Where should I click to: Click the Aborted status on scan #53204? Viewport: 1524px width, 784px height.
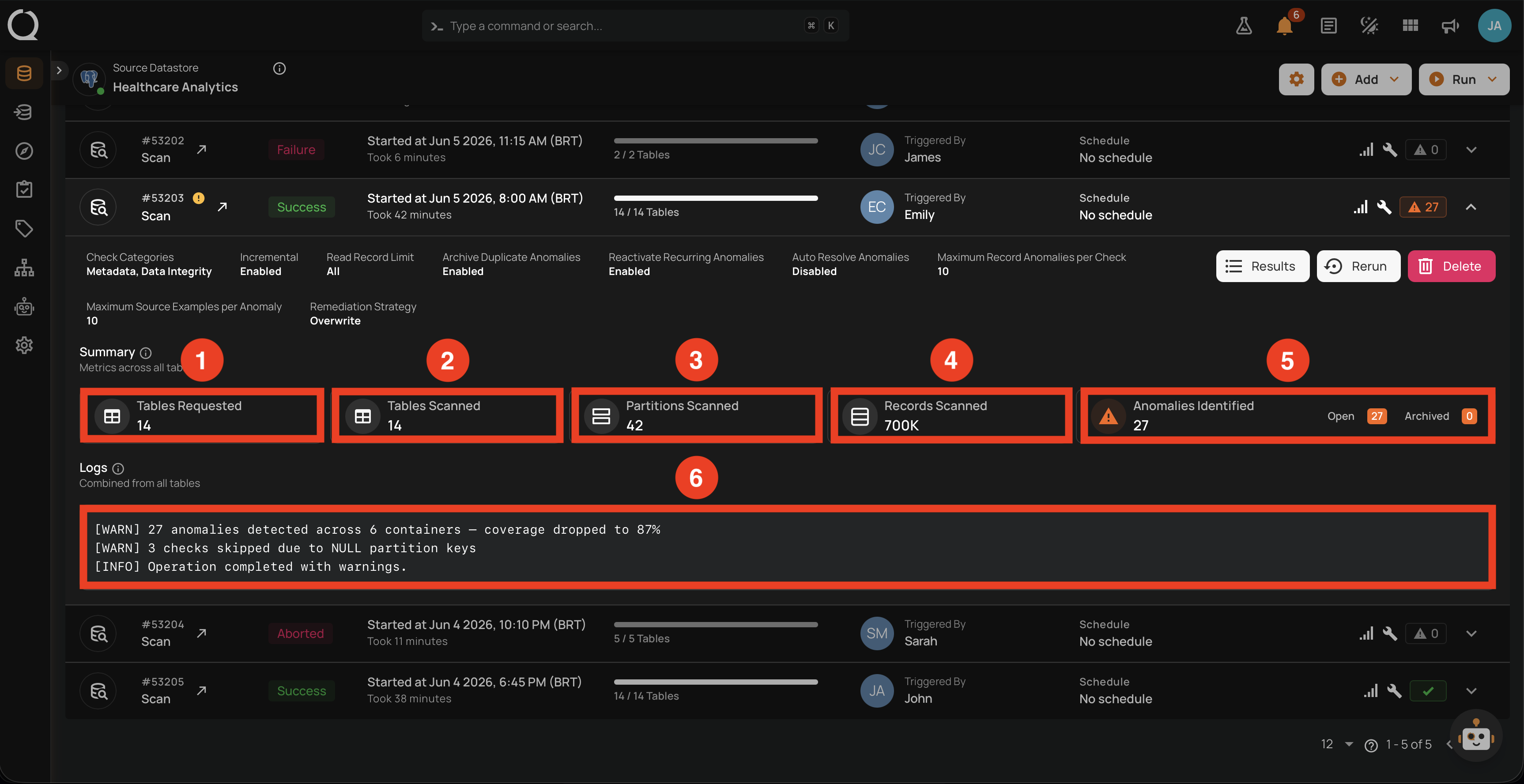[x=300, y=634]
